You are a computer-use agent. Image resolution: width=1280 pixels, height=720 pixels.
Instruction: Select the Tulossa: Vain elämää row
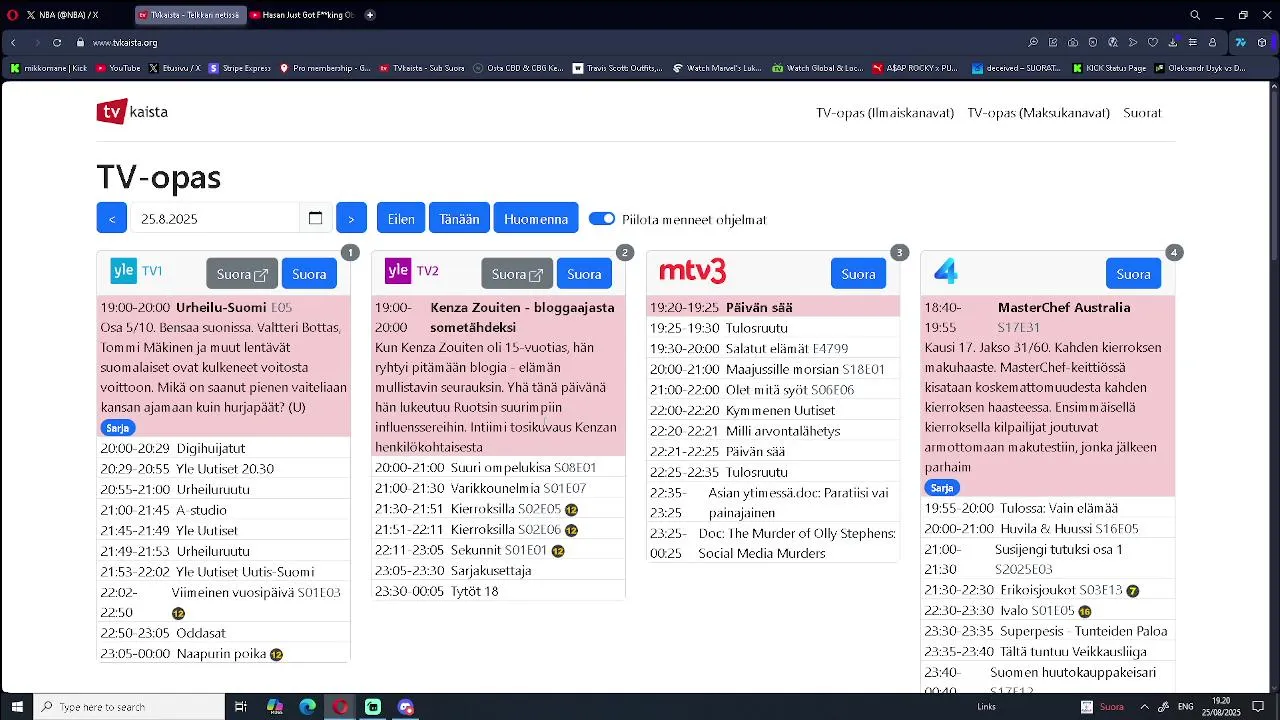click(x=1047, y=508)
